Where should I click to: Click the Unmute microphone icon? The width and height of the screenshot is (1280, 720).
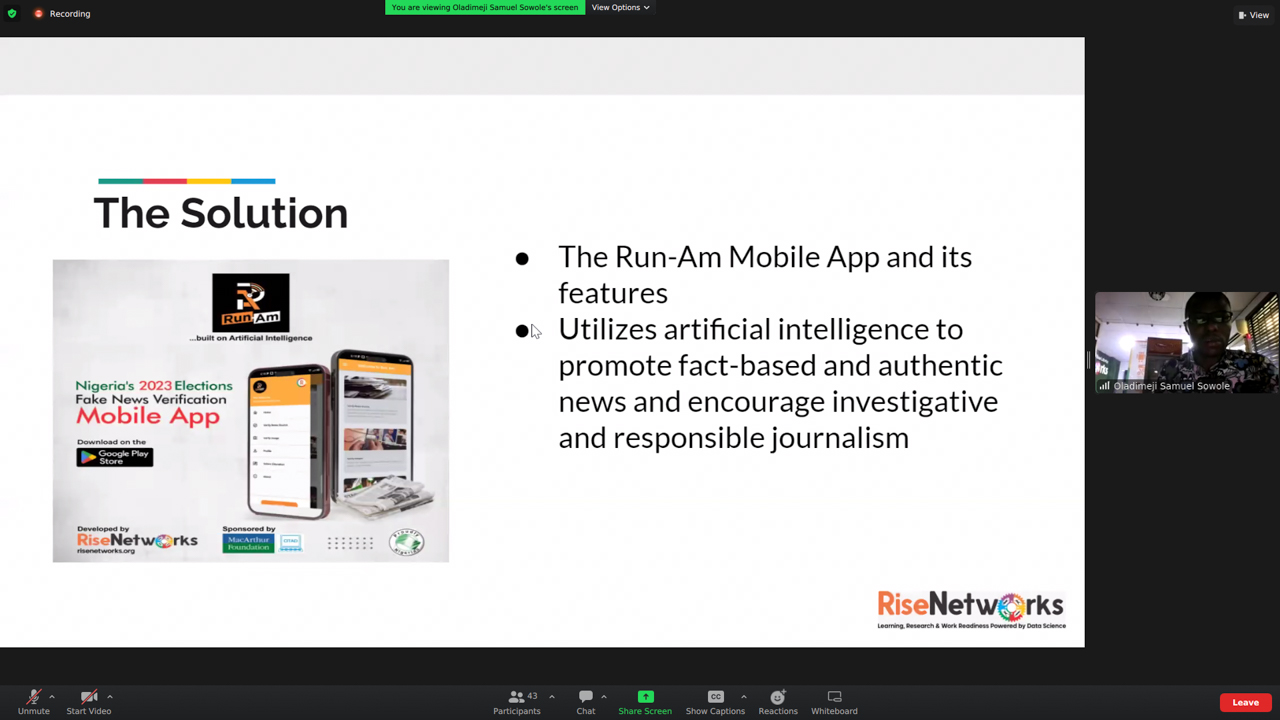click(x=33, y=697)
